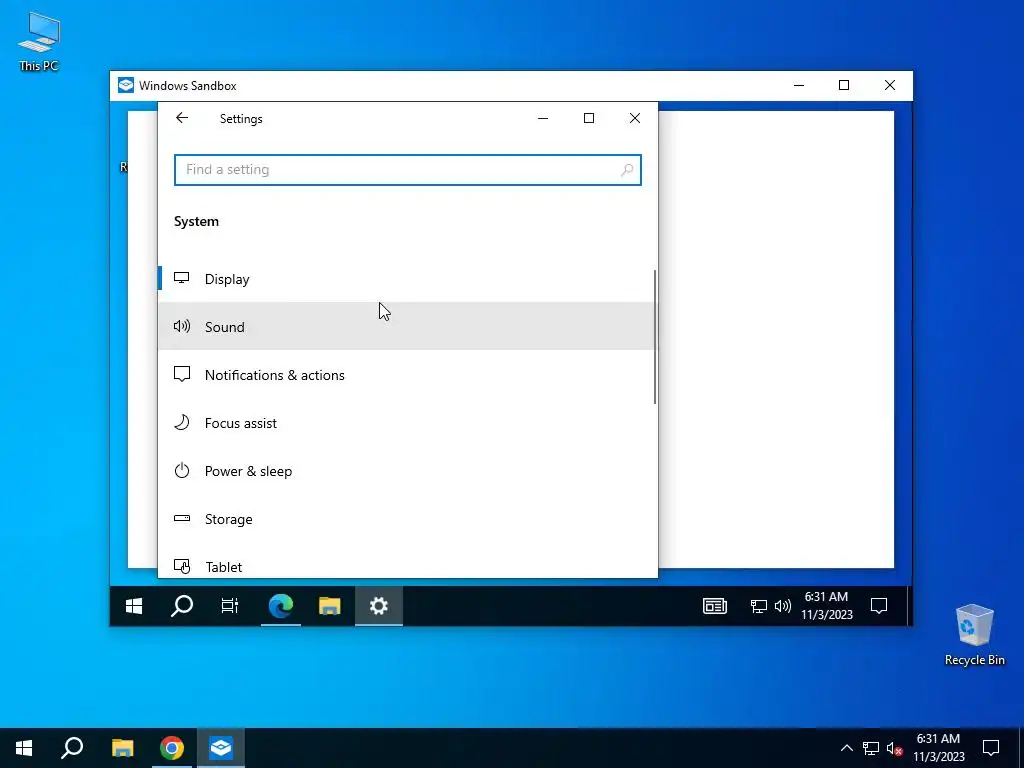This screenshot has width=1024, height=768.
Task: Show hidden icons in host tray
Action: click(846, 748)
